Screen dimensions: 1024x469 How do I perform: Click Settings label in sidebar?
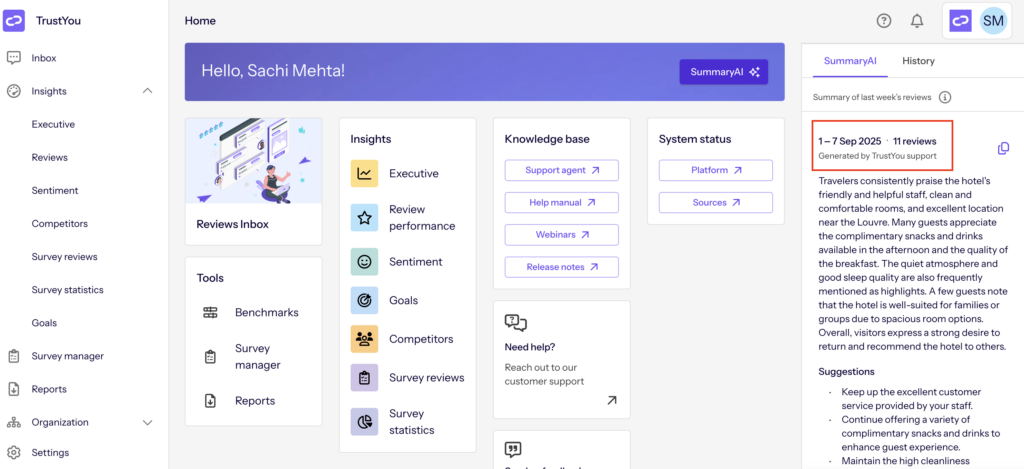[x=50, y=453]
